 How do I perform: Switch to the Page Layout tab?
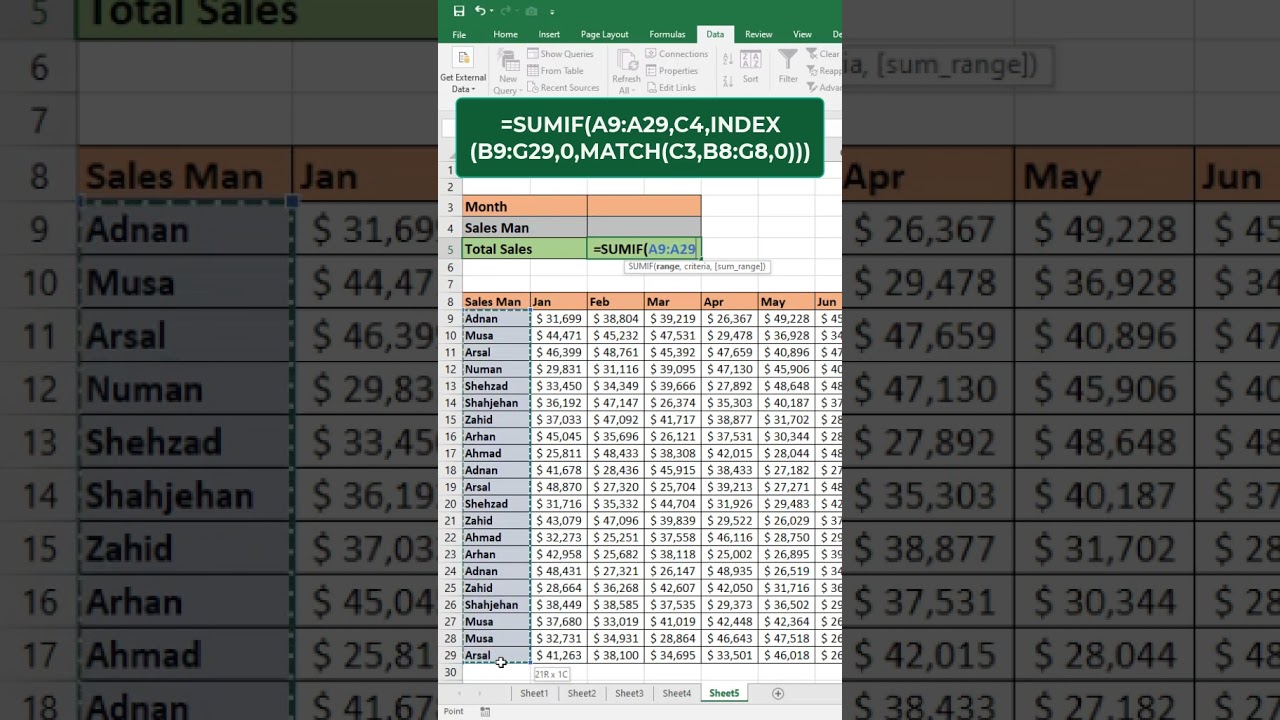604,34
